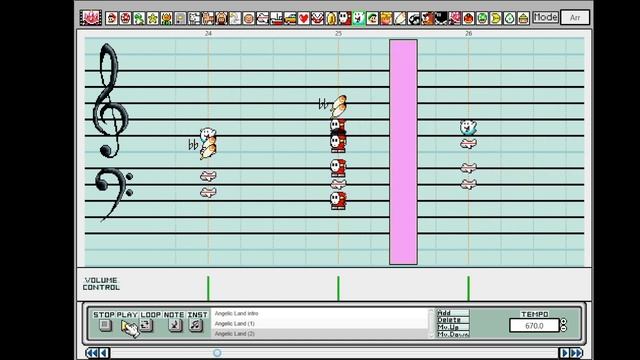Image resolution: width=640 pixels, height=360 pixels.
Task: Select the Luigi instrument icon
Action: [x=372, y=18]
